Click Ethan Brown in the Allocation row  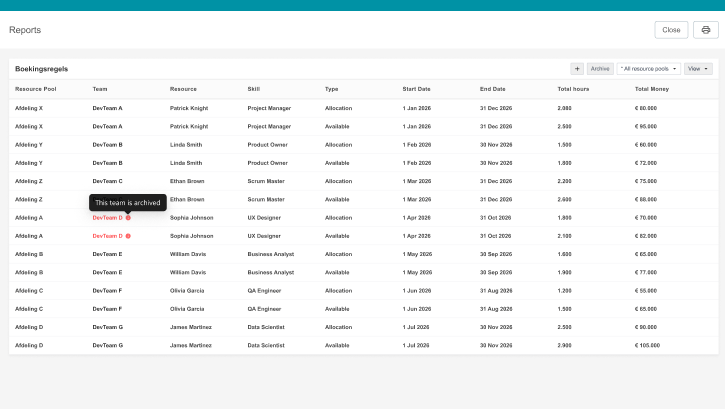pyautogui.click(x=187, y=181)
